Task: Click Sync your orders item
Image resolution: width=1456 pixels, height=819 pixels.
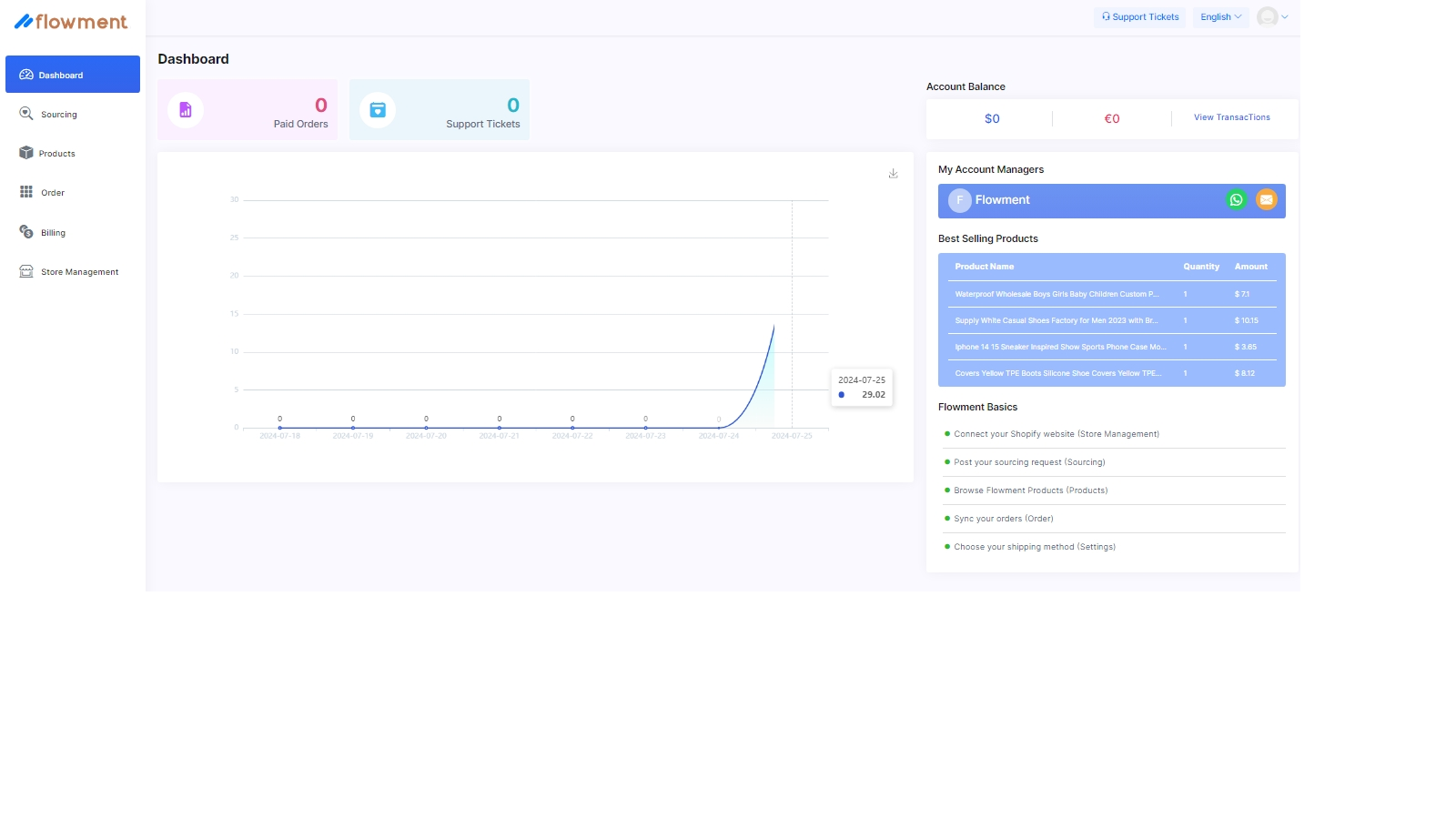Action: point(1004,519)
